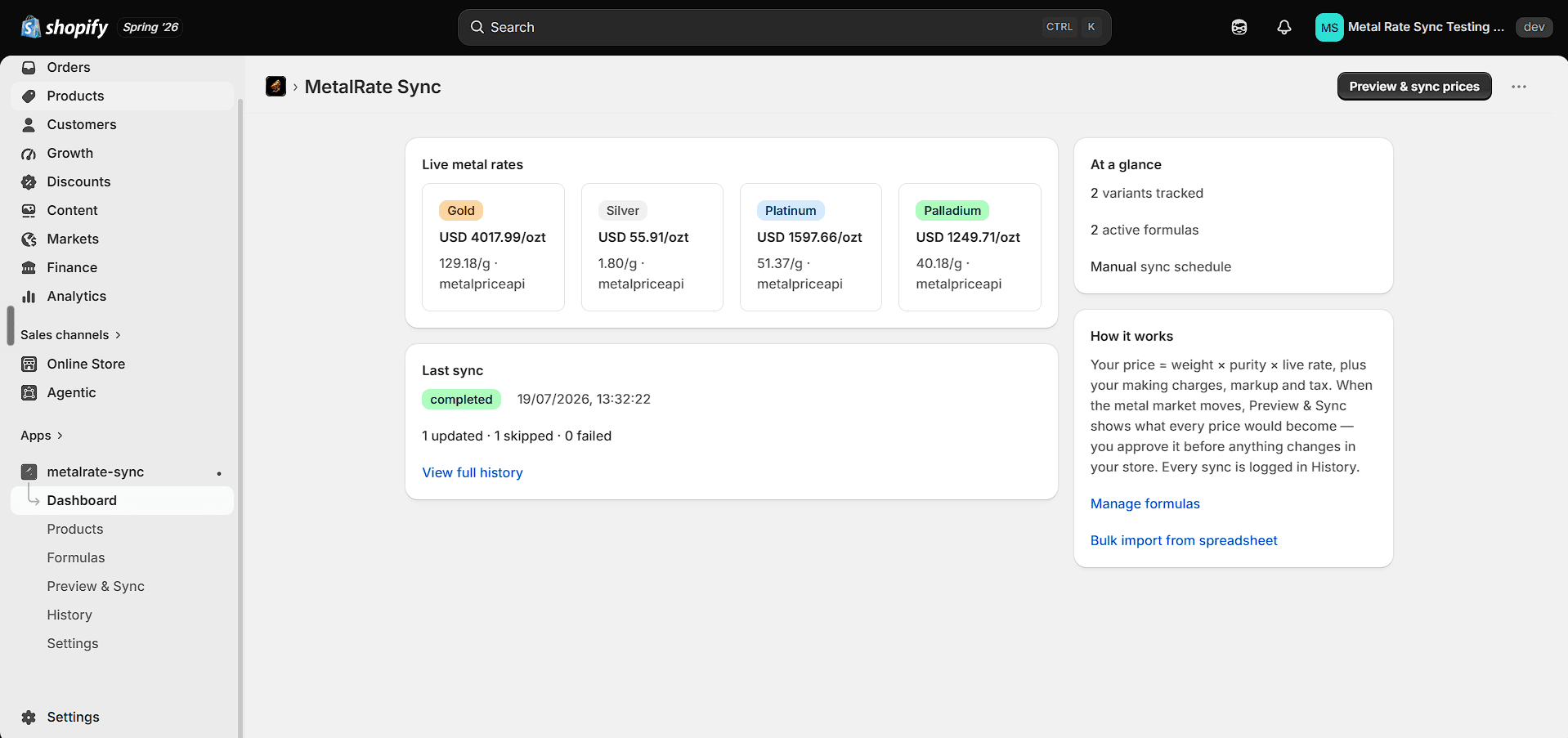This screenshot has width=1568, height=738.
Task: Click the metalrate-sync app icon in sidebar
Action: (29, 472)
